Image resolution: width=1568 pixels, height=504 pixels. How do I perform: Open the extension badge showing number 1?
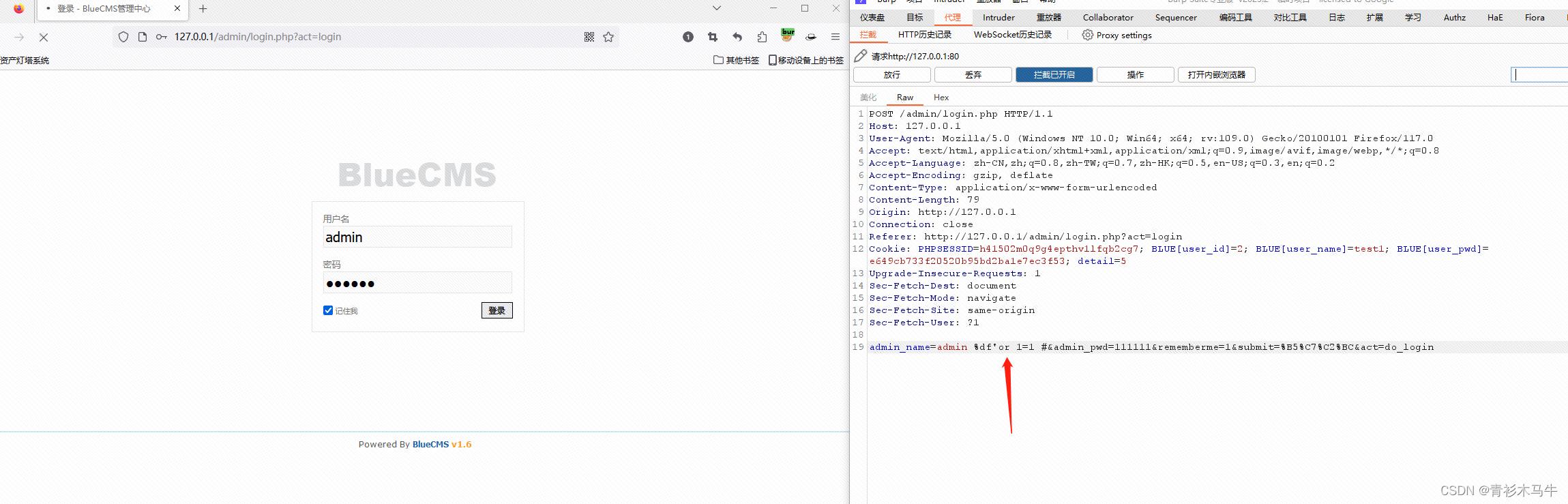click(688, 37)
